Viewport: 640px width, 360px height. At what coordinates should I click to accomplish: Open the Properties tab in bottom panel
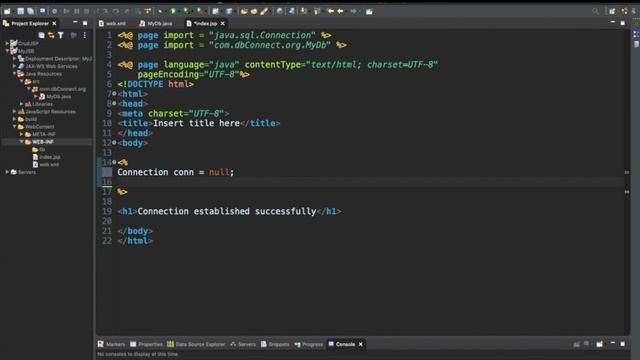tap(146, 344)
